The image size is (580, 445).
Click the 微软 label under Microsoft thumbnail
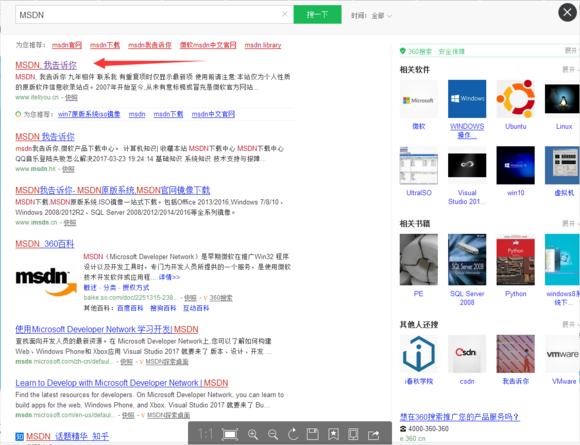click(x=419, y=127)
